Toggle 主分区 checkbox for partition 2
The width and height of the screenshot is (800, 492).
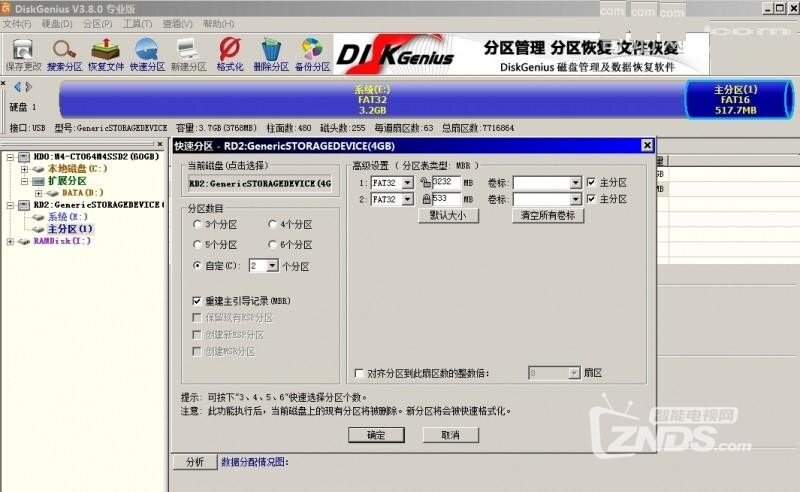point(591,199)
